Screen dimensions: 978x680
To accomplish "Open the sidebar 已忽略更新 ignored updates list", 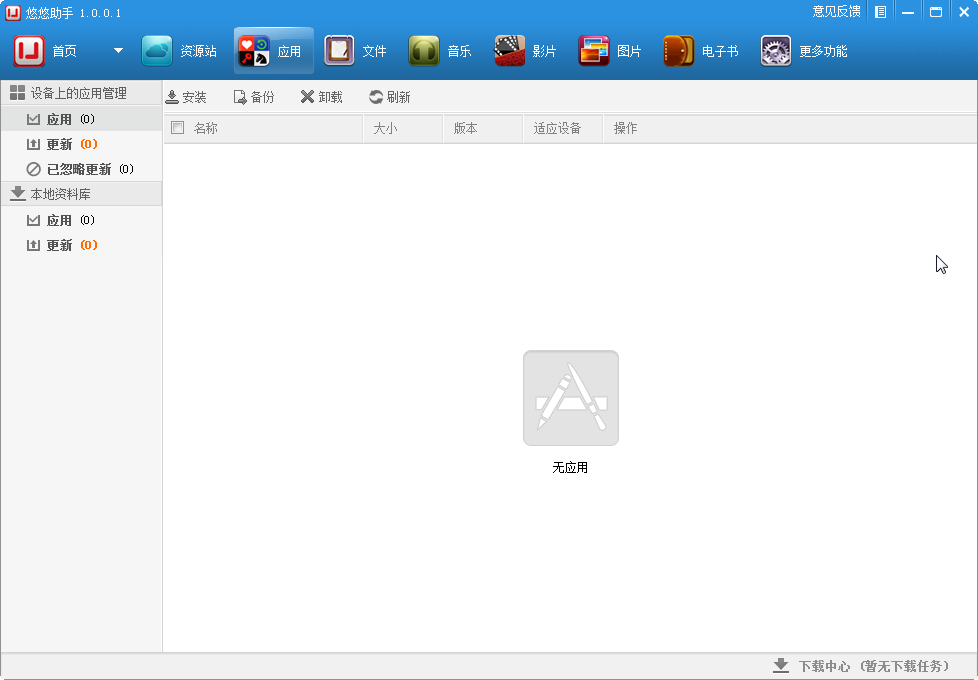I will [83, 169].
